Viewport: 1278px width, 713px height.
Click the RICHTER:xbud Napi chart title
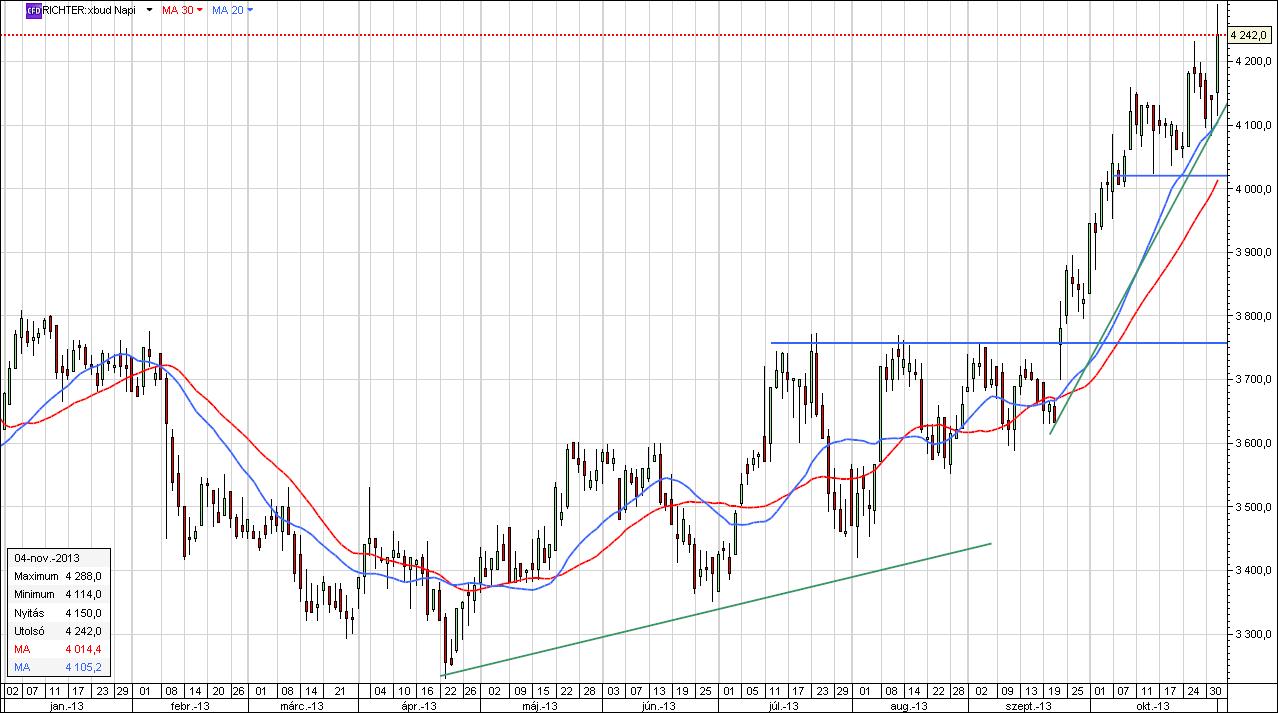(88, 9)
